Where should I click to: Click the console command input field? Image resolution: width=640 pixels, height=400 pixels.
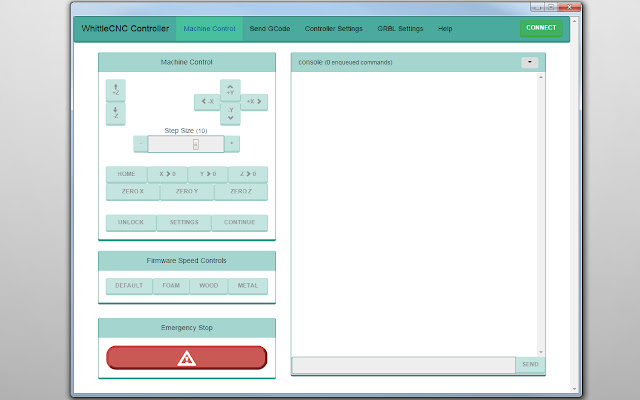pos(403,365)
